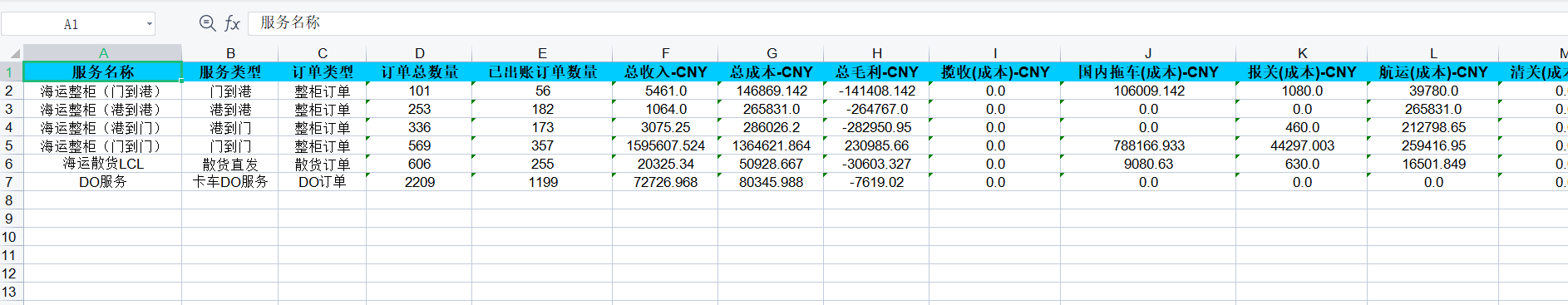
Task: Select shipping cost cell 16501.849
Action: 1433,164
